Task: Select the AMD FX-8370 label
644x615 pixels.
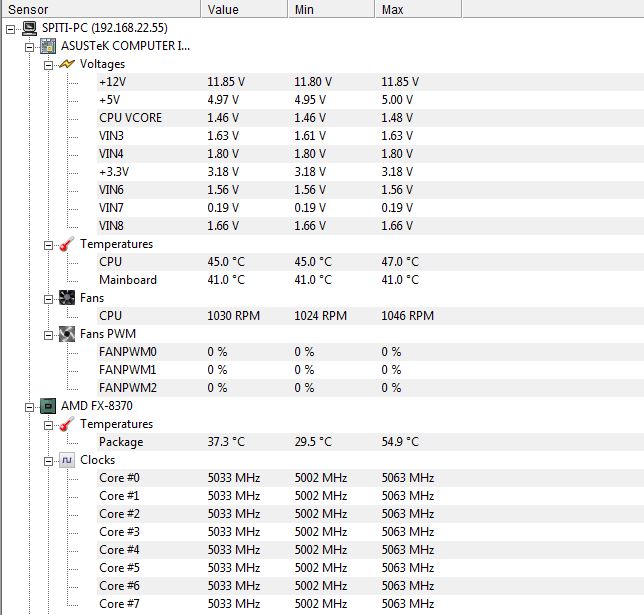Action: pyautogui.click(x=97, y=406)
